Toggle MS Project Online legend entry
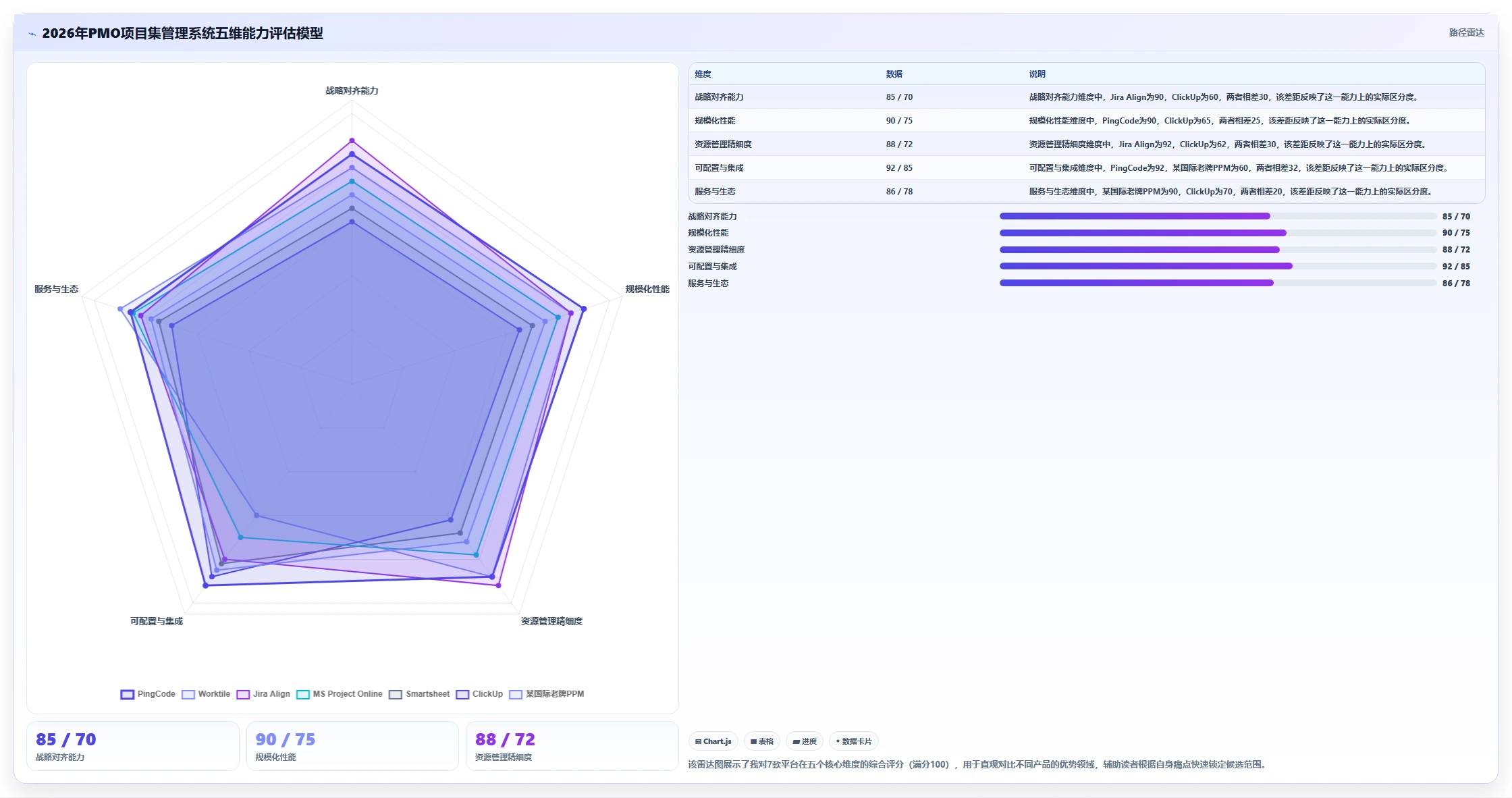The image size is (1512, 798). [x=340, y=694]
